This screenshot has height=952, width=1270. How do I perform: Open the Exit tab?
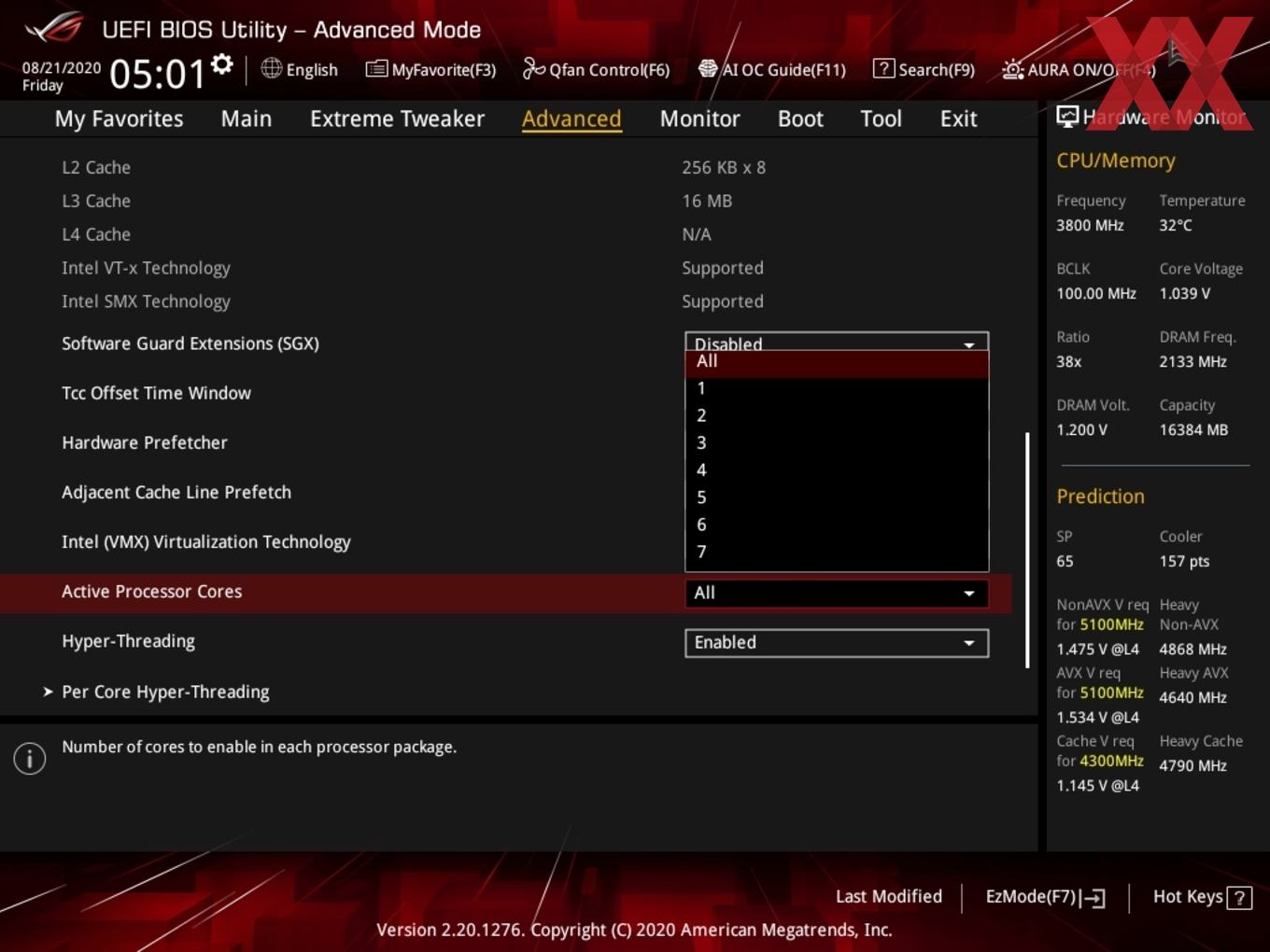[958, 119]
